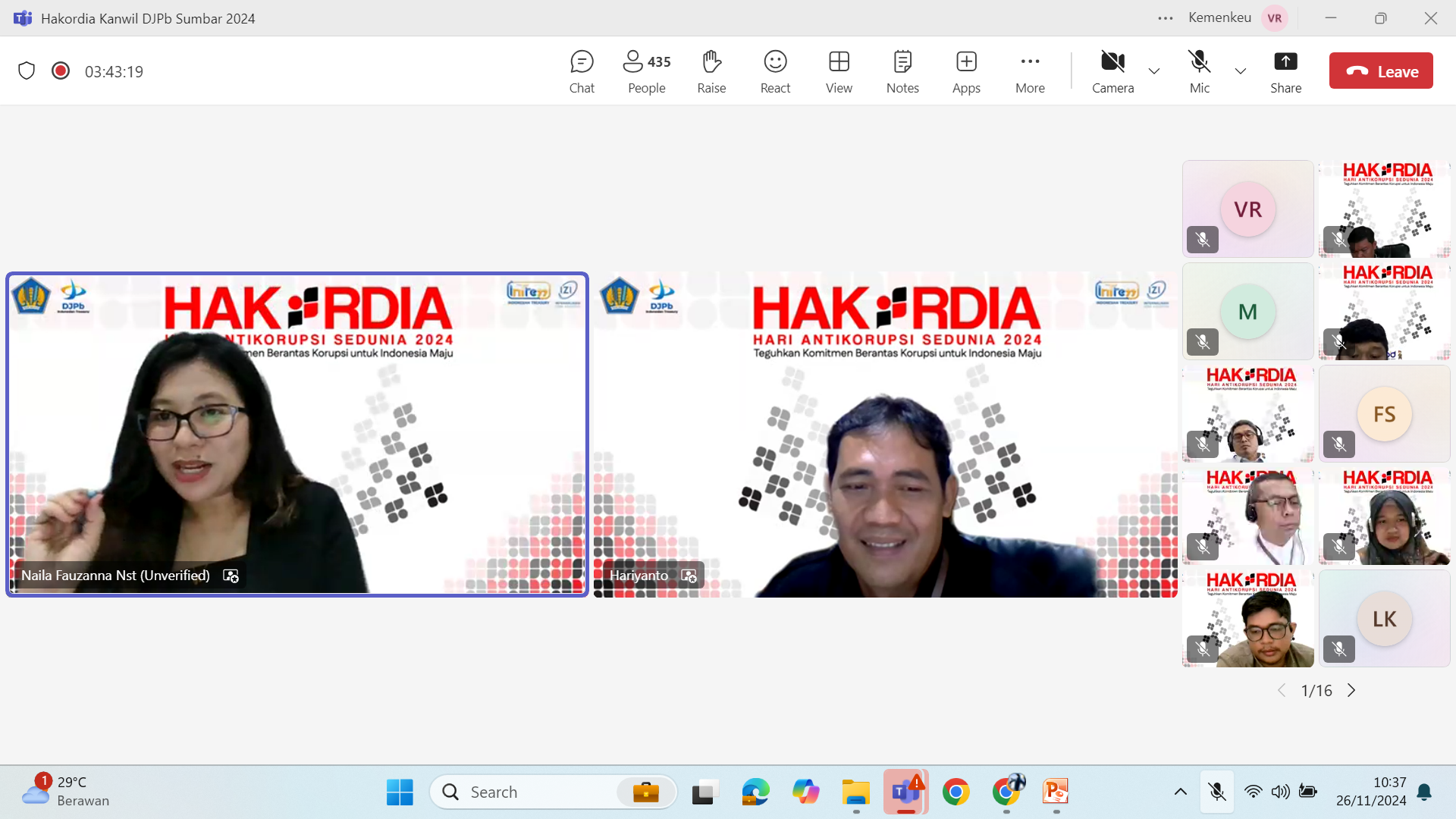Show hidden tray icons chevron
1456x819 pixels.
[1180, 792]
